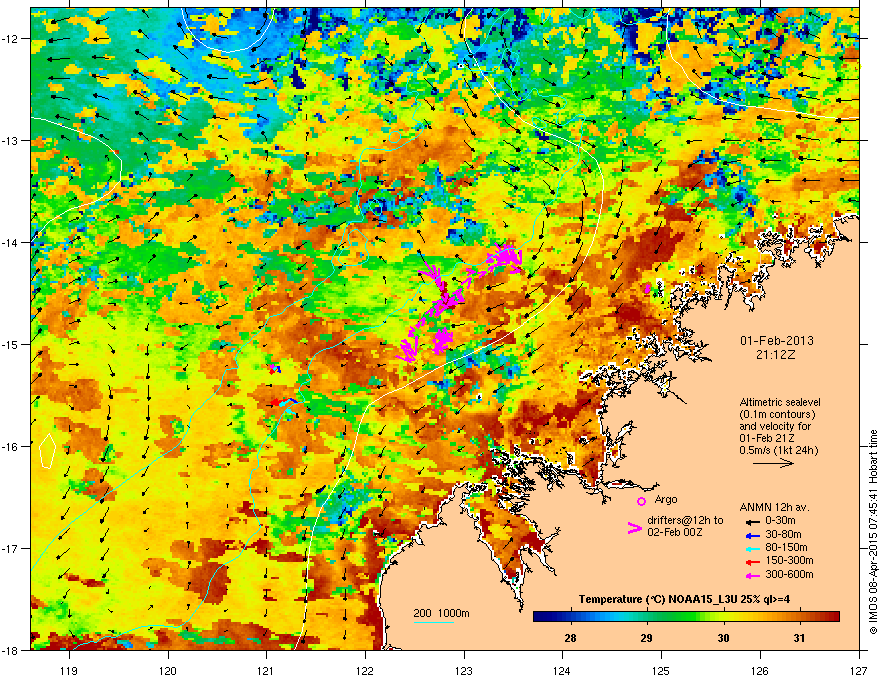Click the drifters@12h to legend text
This screenshot has height=680, width=880.
click(x=685, y=521)
